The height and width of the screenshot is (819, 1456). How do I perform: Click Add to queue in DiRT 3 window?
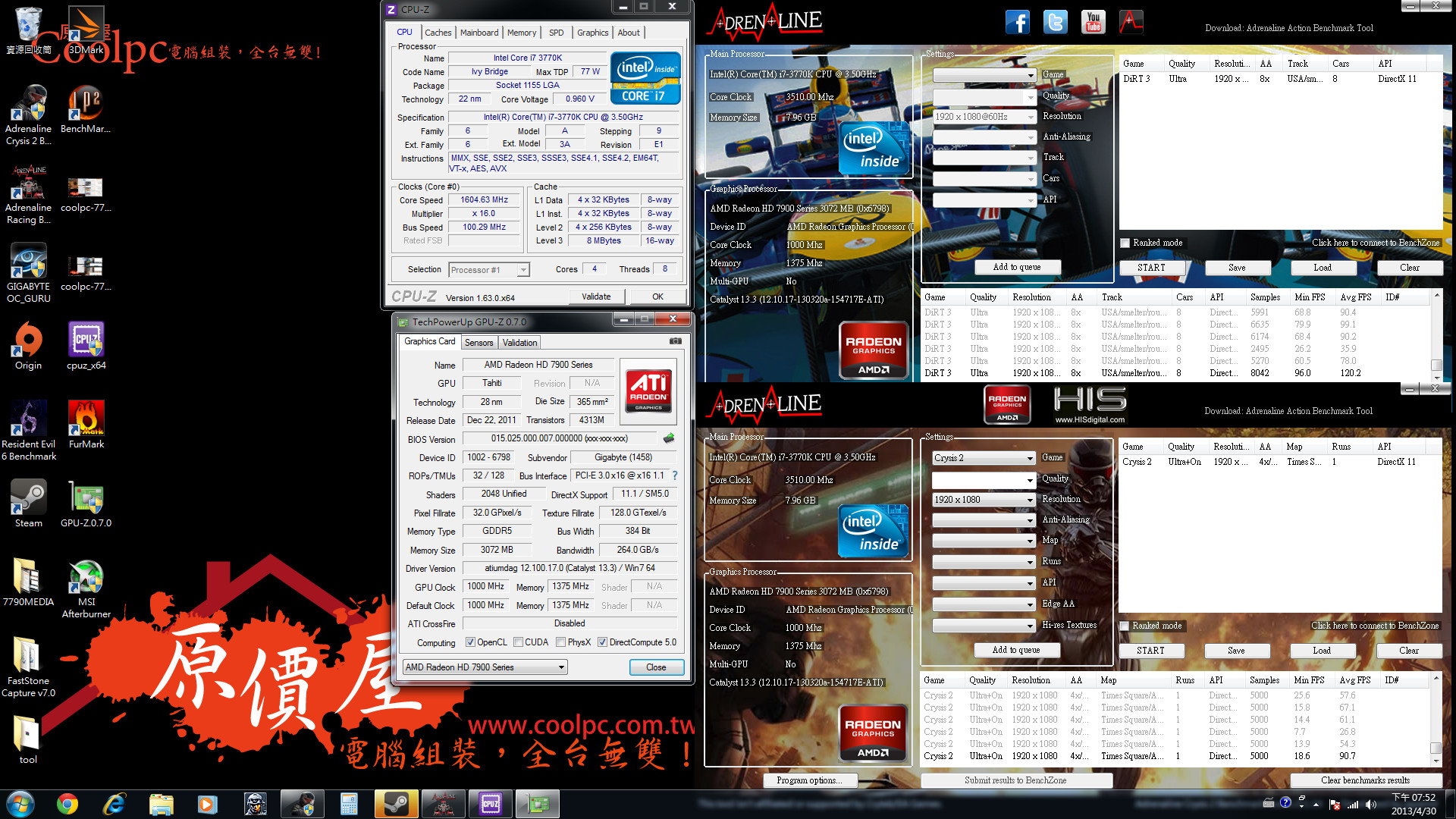pos(1017,267)
